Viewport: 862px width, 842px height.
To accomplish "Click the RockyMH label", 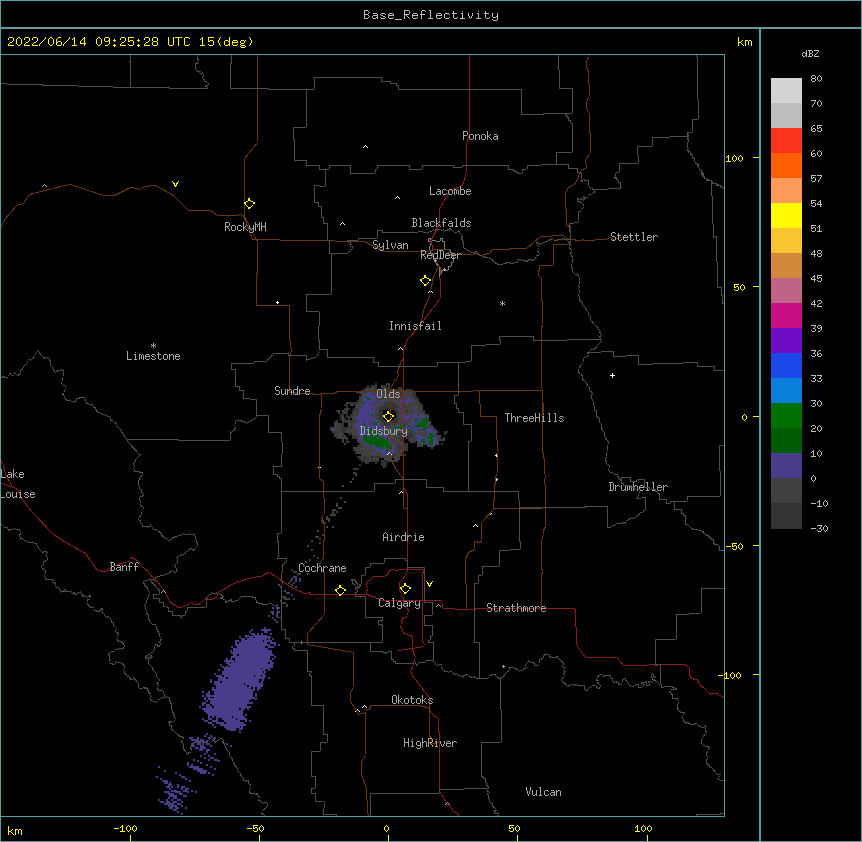I will [245, 227].
